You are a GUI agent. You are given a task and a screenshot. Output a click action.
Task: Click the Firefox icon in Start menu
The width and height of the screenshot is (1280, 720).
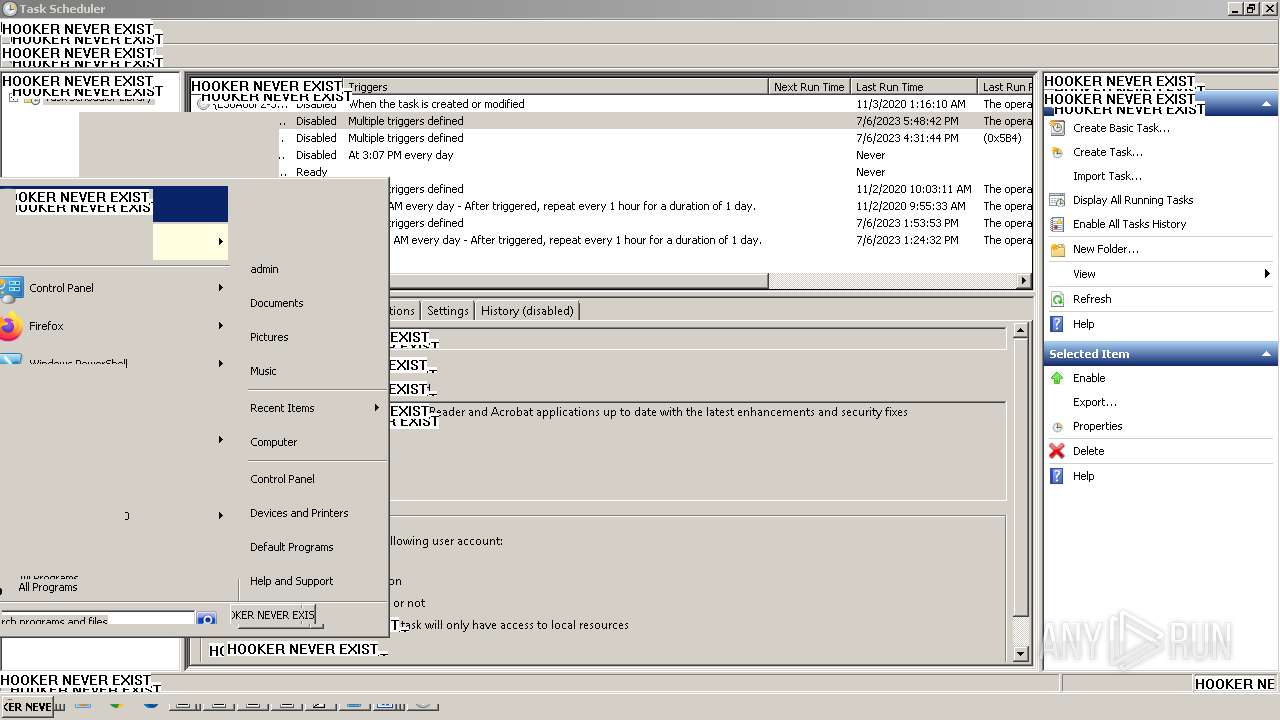pyautogui.click(x=11, y=326)
